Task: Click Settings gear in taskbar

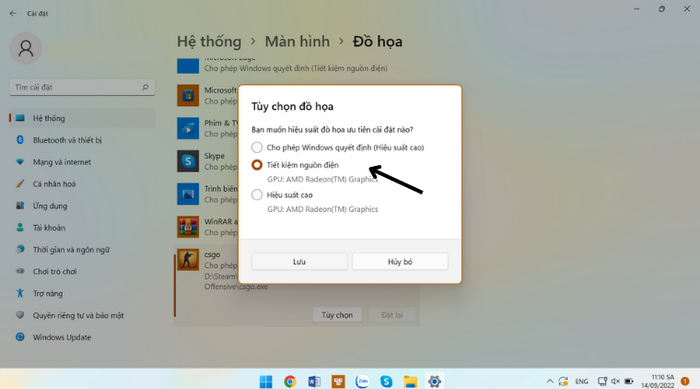Action: tap(434, 381)
